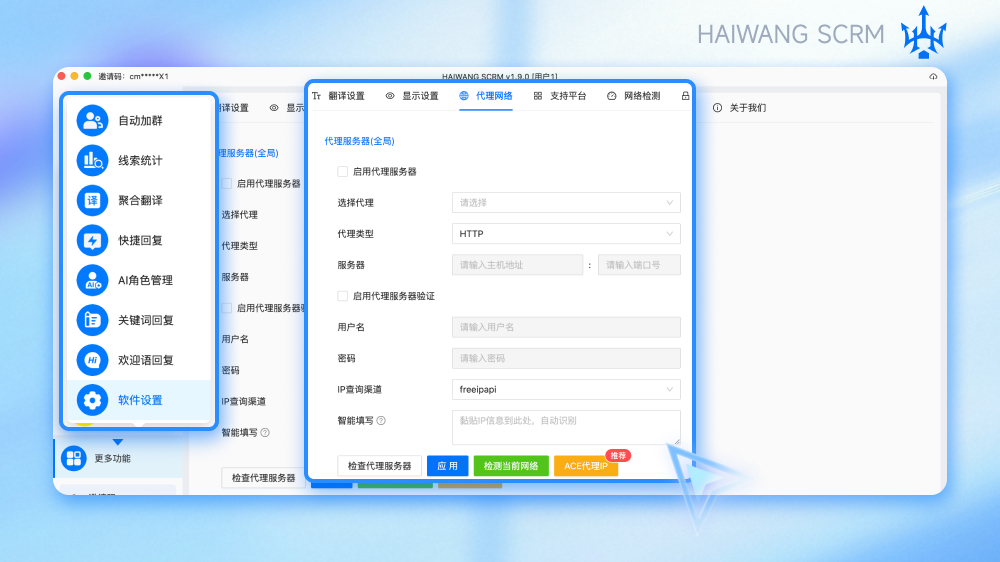Switch to the 显示设置 tab
This screenshot has height=562, width=1000.
(x=413, y=96)
